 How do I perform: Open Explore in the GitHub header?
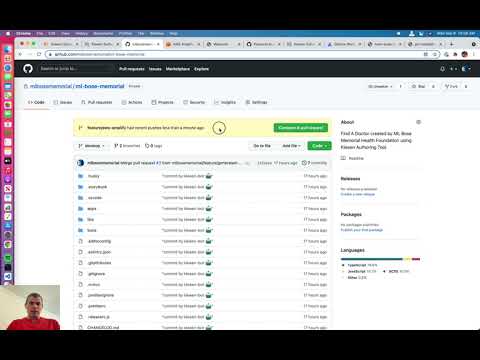coord(201,69)
